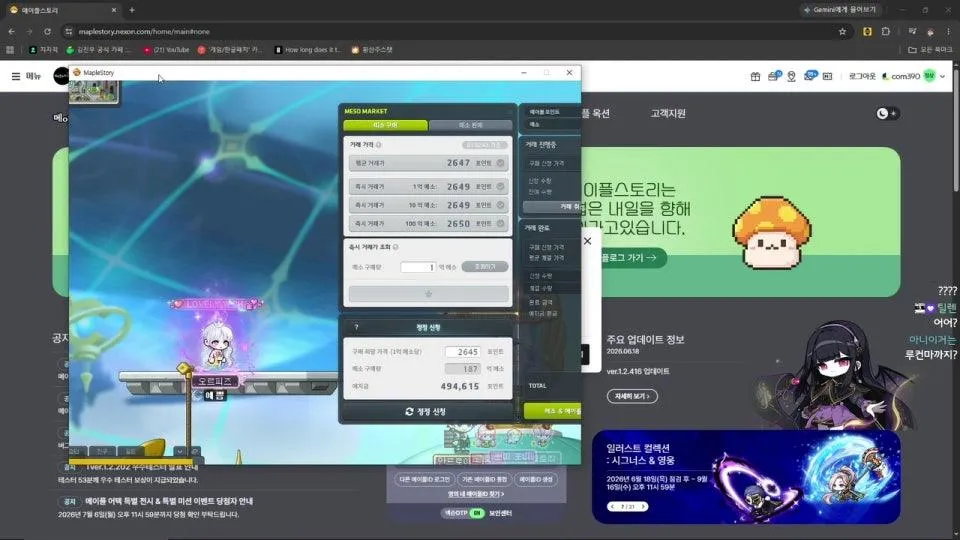Viewport: 960px width, 540px height.
Task: Expand the small chevron in game chat bar
Action: (x=179, y=451)
